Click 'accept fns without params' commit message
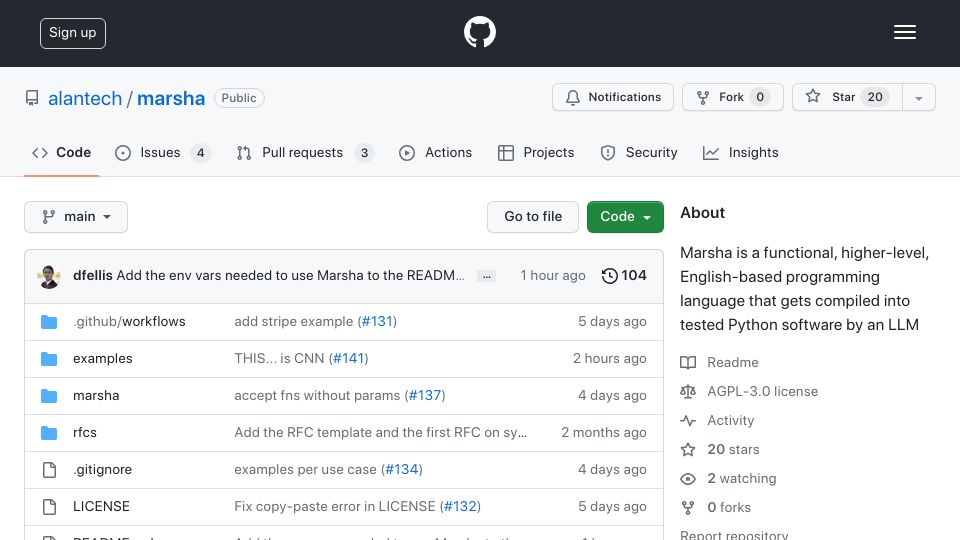 coord(317,396)
